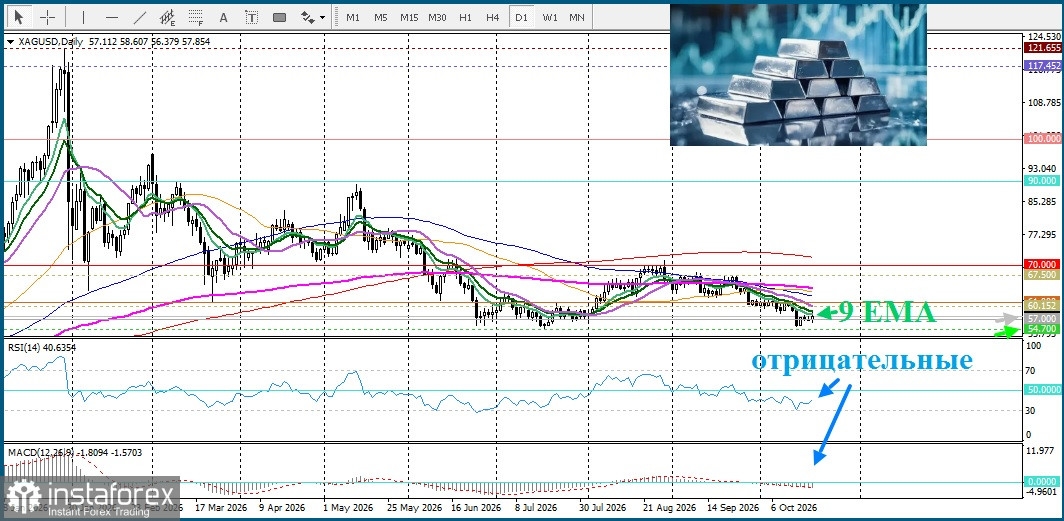Switch chart to M1 timeframe
The height and width of the screenshot is (521, 1064).
[x=353, y=18]
